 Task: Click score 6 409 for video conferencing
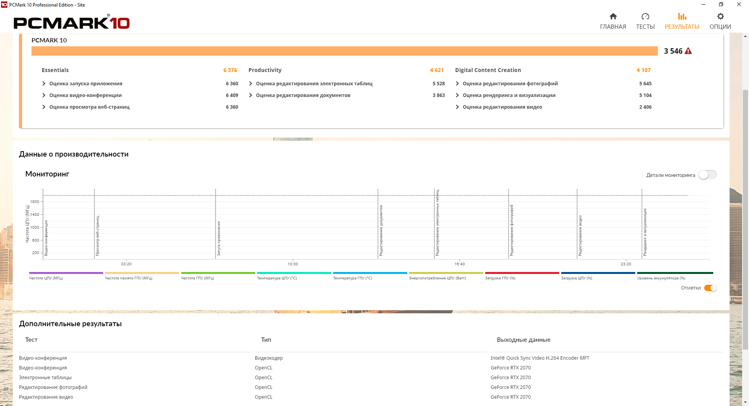pos(232,96)
